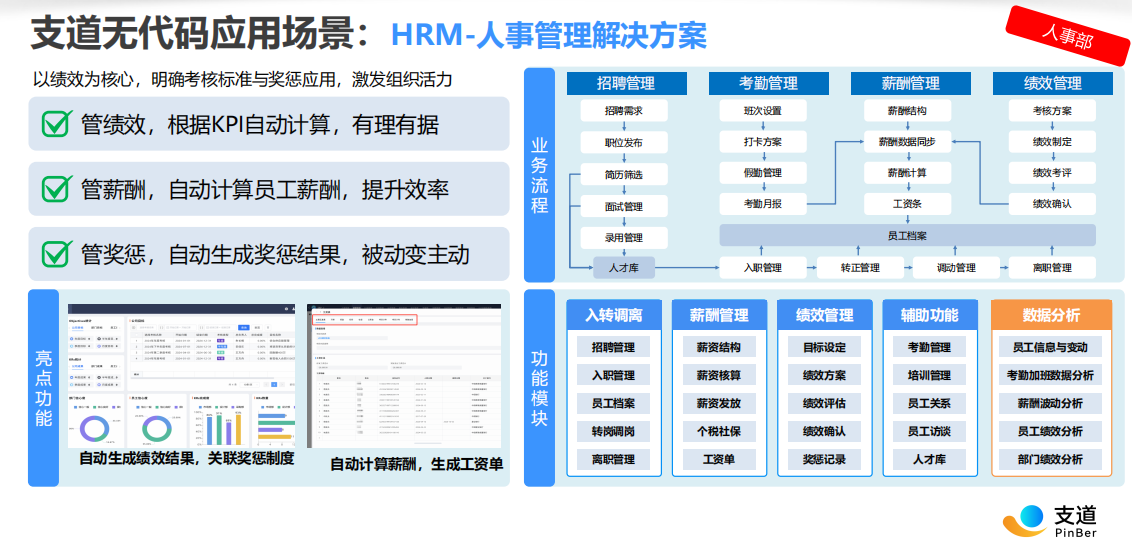The height and width of the screenshot is (556, 1132).
Task: Open 薪酬管理 module header in 功能模块
Action: click(x=719, y=316)
